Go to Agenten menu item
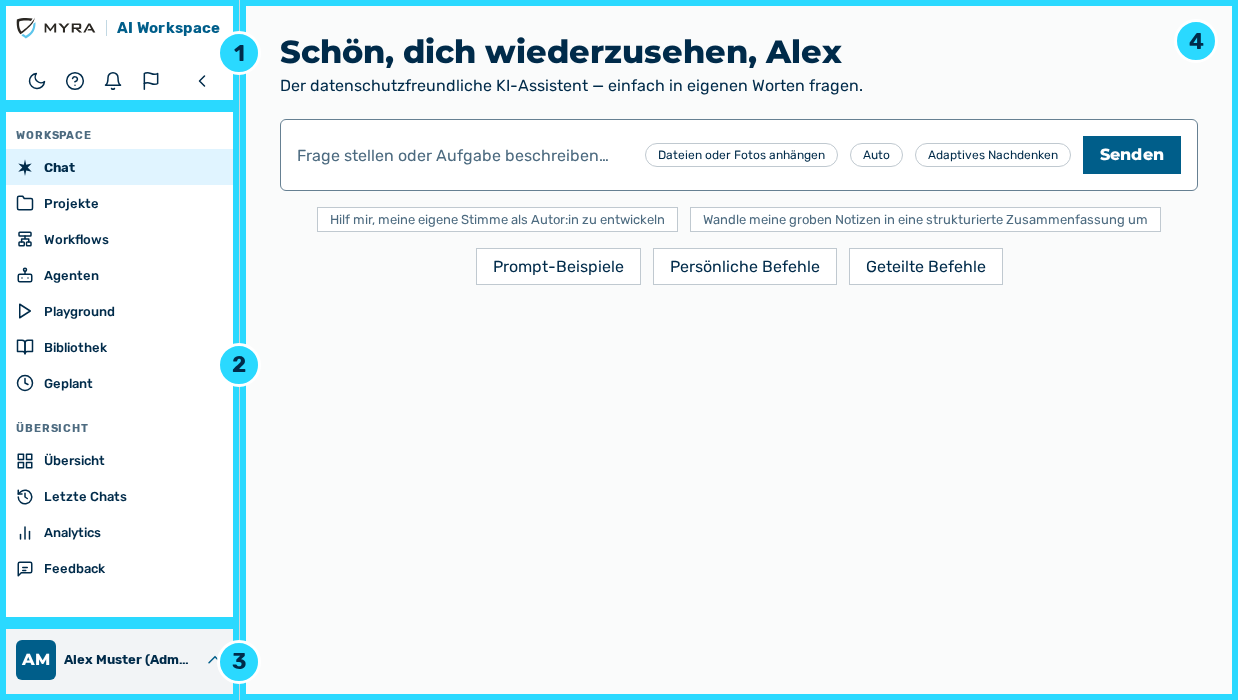The height and width of the screenshot is (700, 1239). click(120, 275)
